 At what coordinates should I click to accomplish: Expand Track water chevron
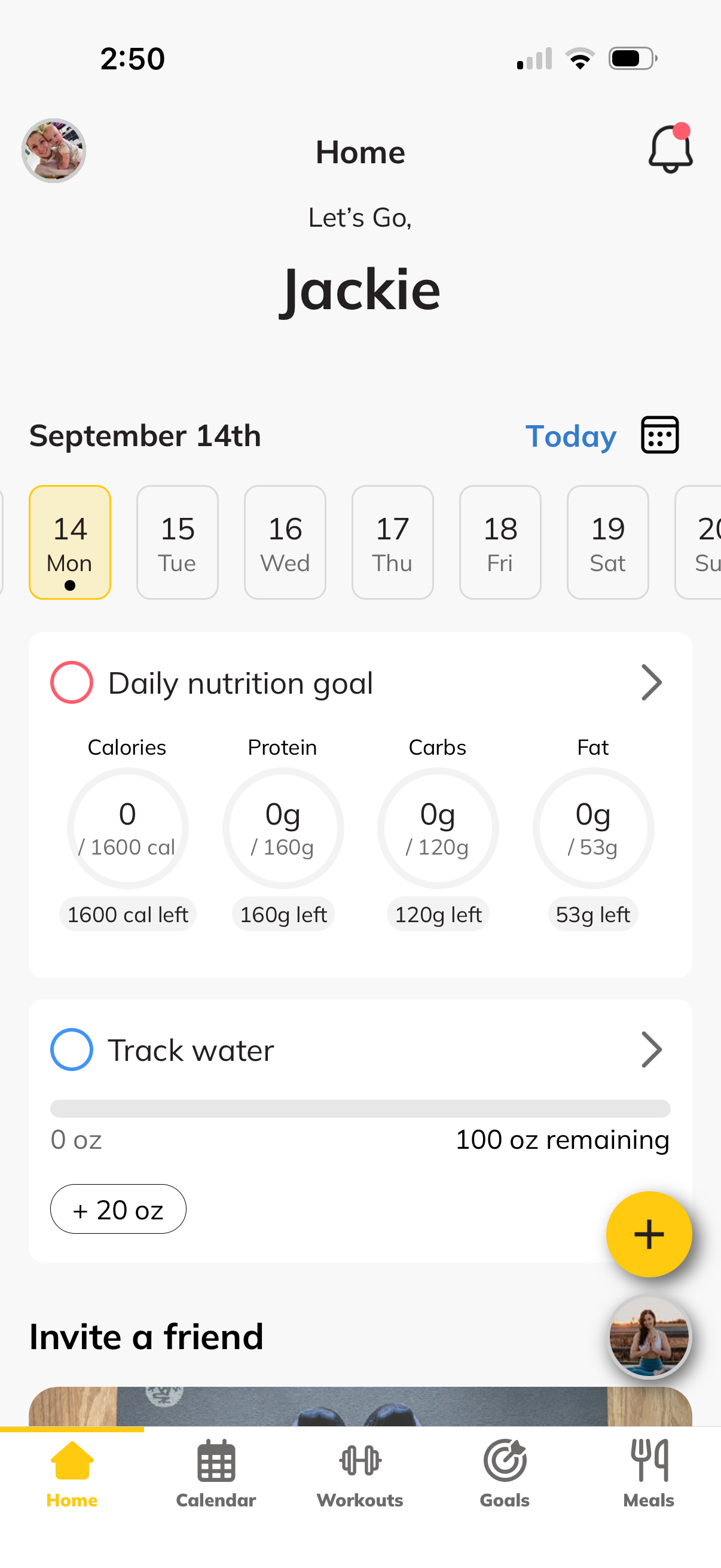[651, 1050]
